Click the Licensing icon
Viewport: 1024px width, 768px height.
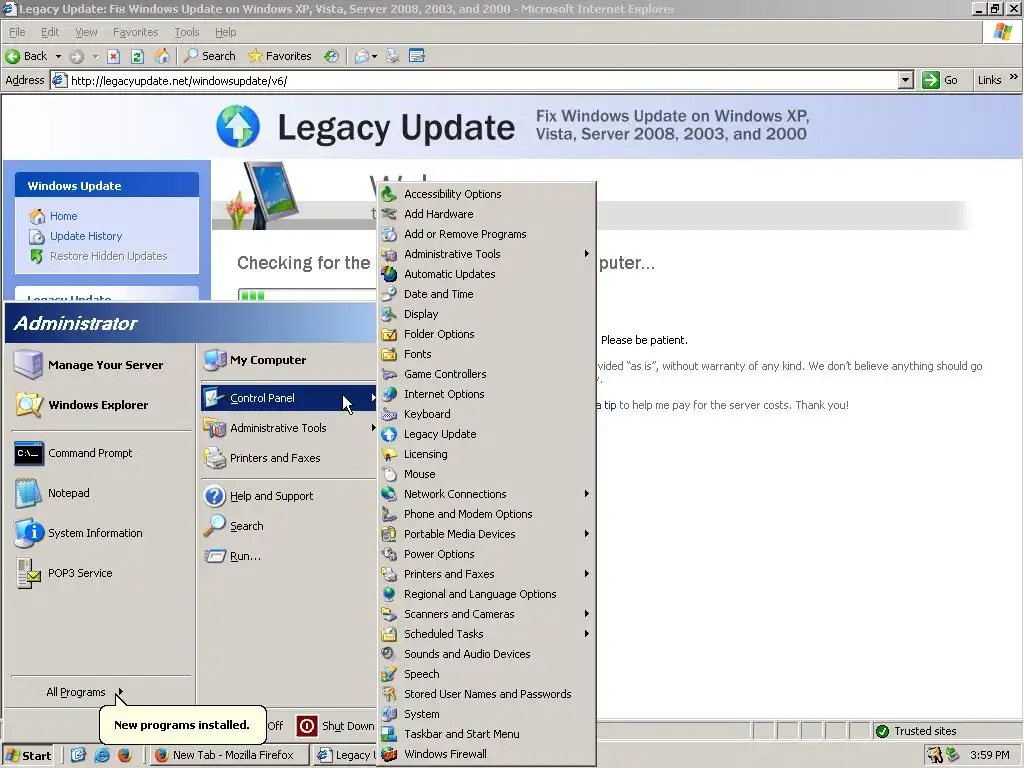click(389, 454)
